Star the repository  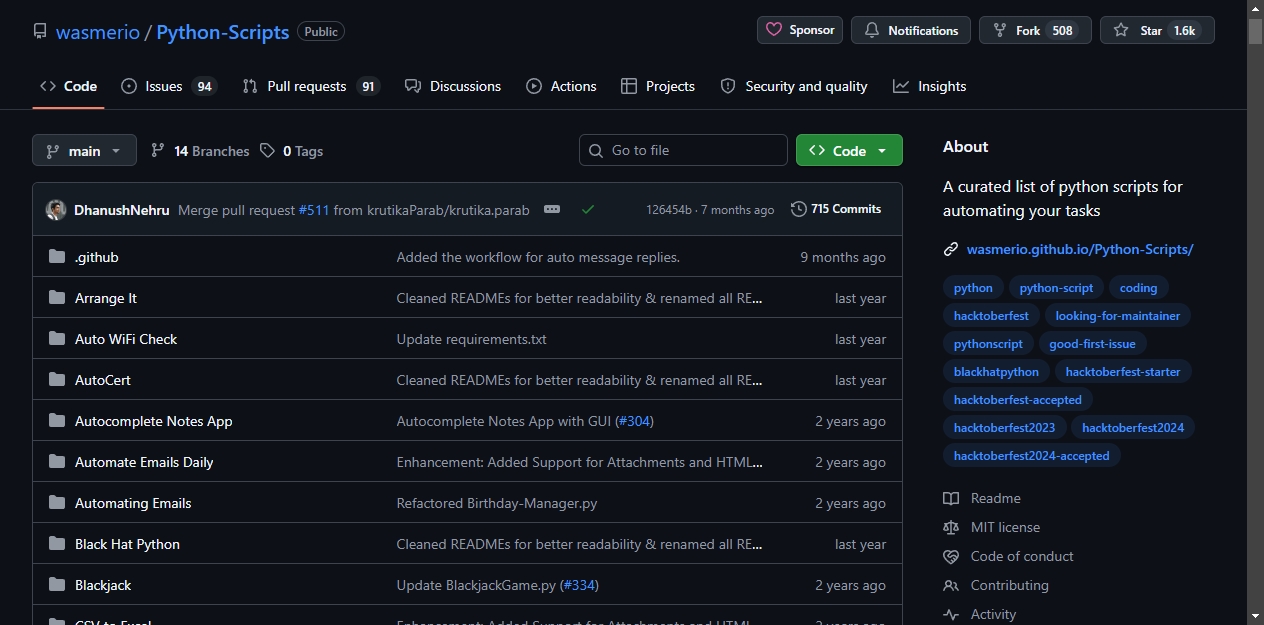tap(1157, 30)
